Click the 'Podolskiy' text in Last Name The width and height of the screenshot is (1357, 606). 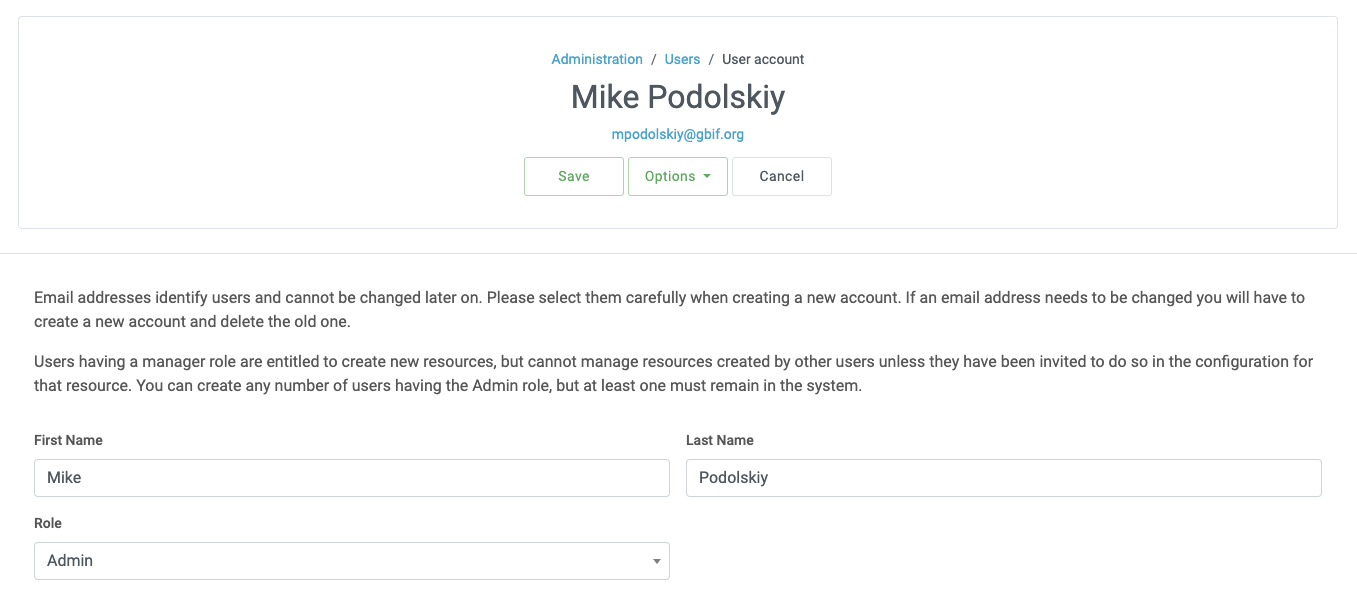tap(733, 478)
